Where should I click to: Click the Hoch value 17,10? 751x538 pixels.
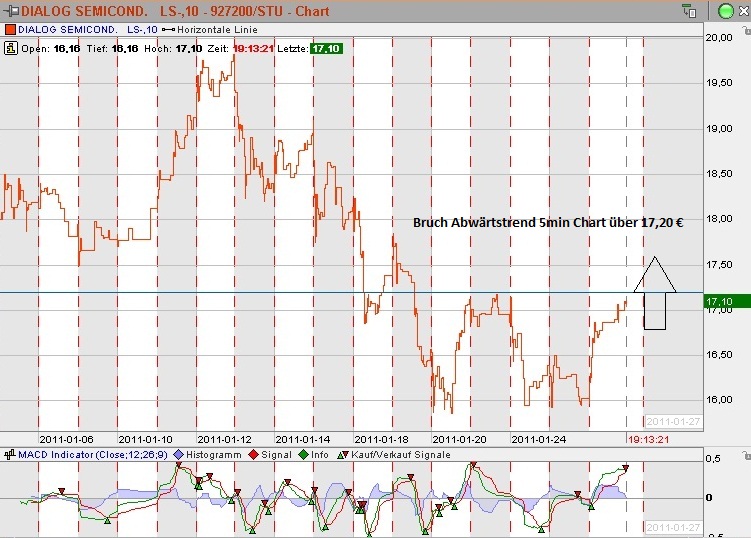pos(189,49)
